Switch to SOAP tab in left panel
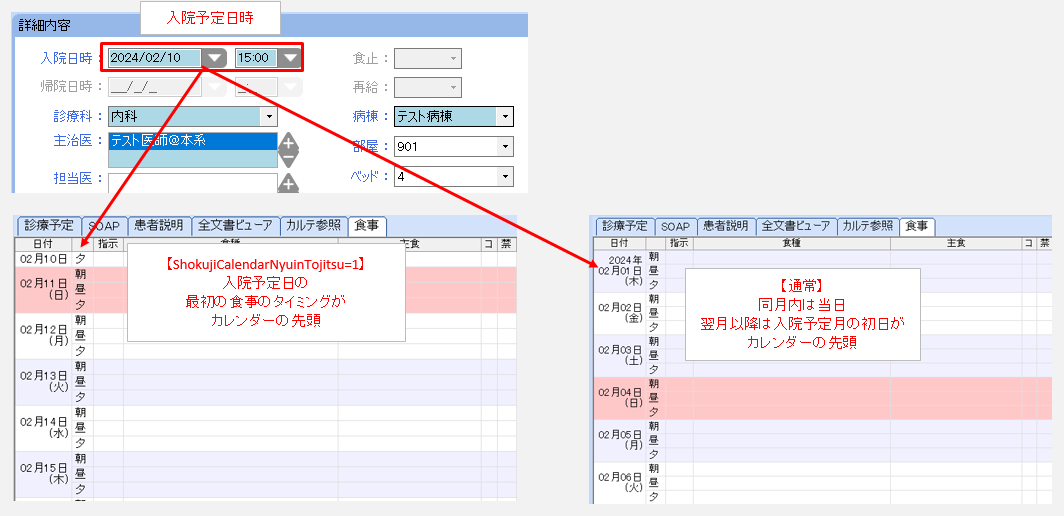This screenshot has height=516, width=1064. pos(104,226)
